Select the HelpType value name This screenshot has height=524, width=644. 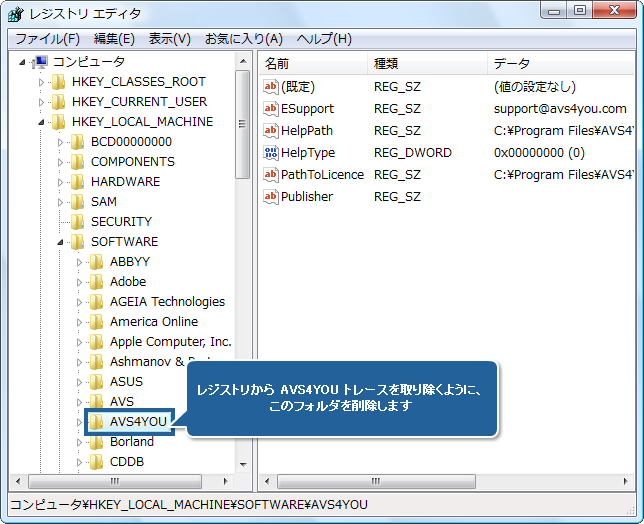(308, 153)
